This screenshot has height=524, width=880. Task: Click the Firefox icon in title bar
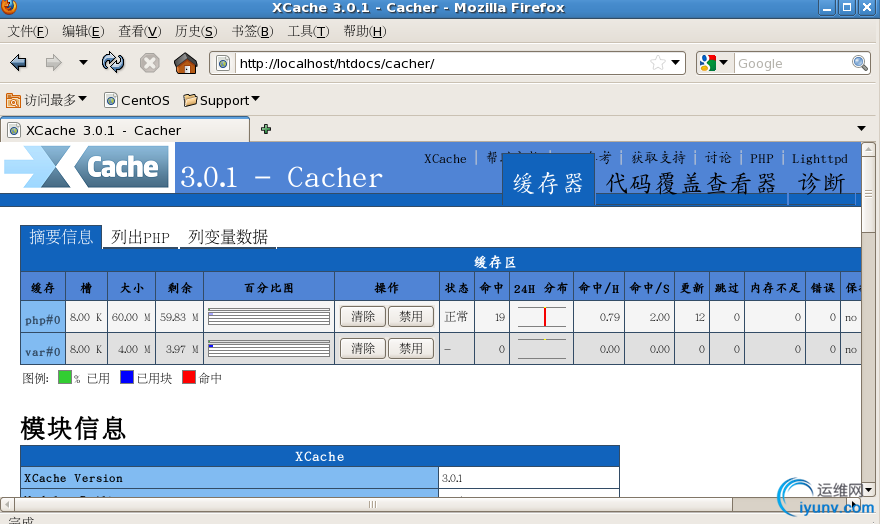click(x=9, y=7)
